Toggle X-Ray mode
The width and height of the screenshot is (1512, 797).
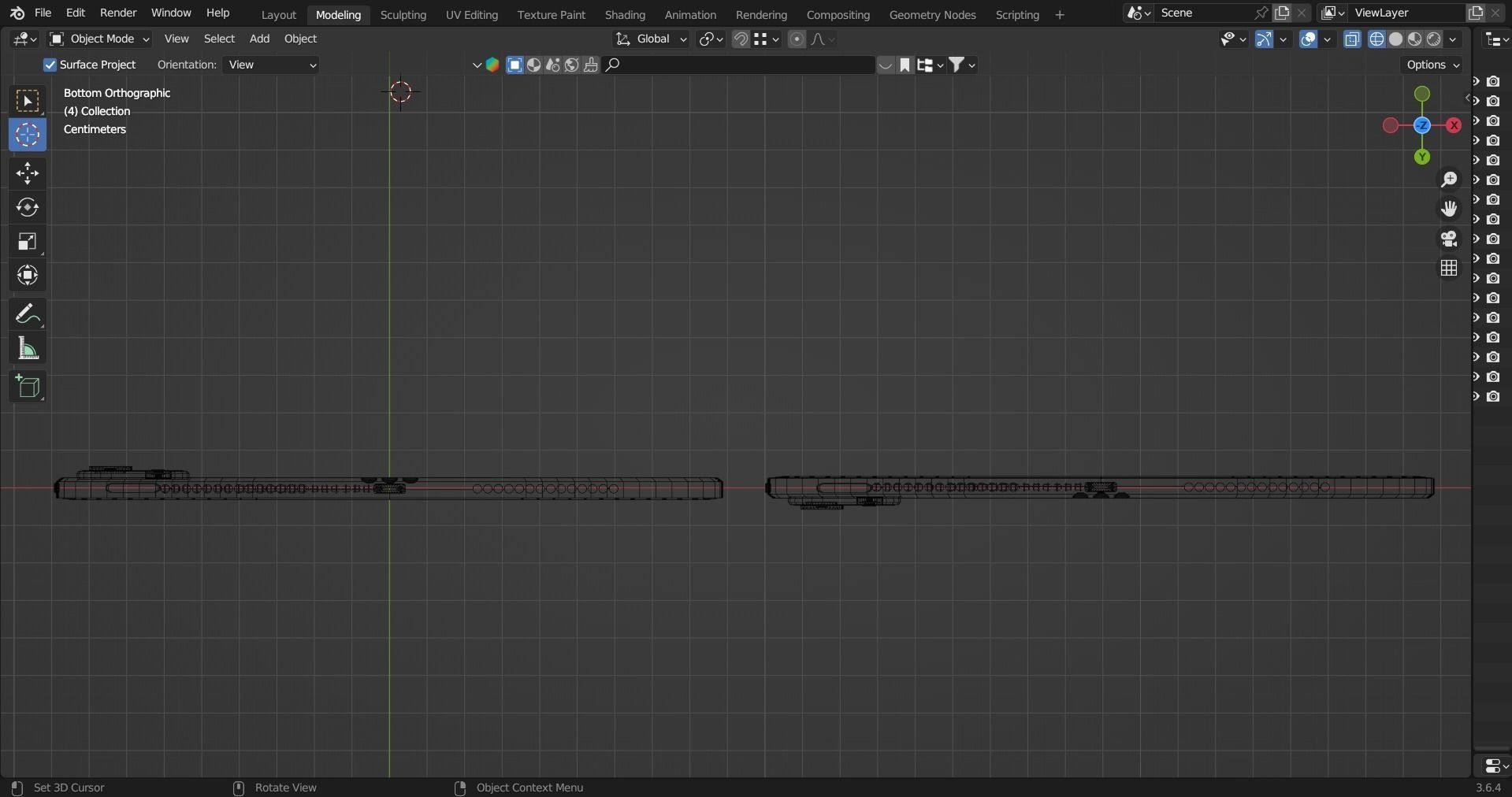(1352, 39)
